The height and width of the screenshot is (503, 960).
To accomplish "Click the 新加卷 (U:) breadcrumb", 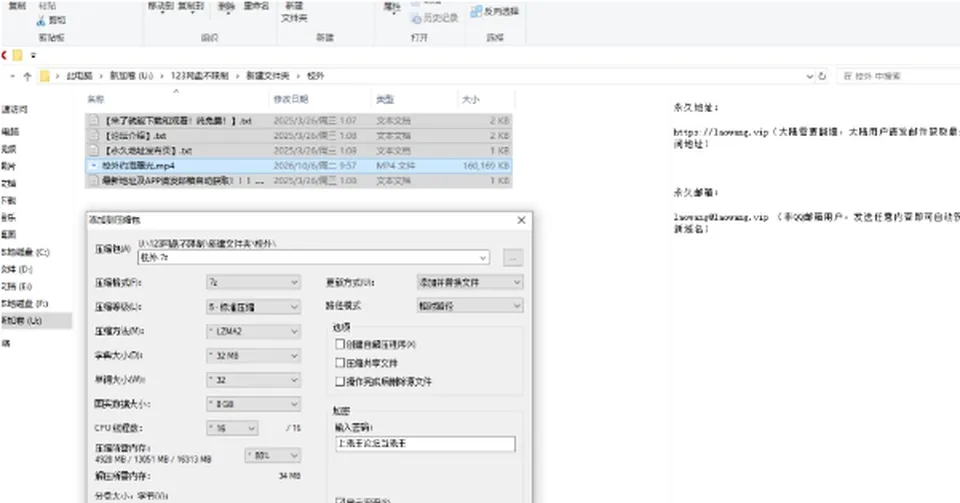I will click(x=131, y=76).
